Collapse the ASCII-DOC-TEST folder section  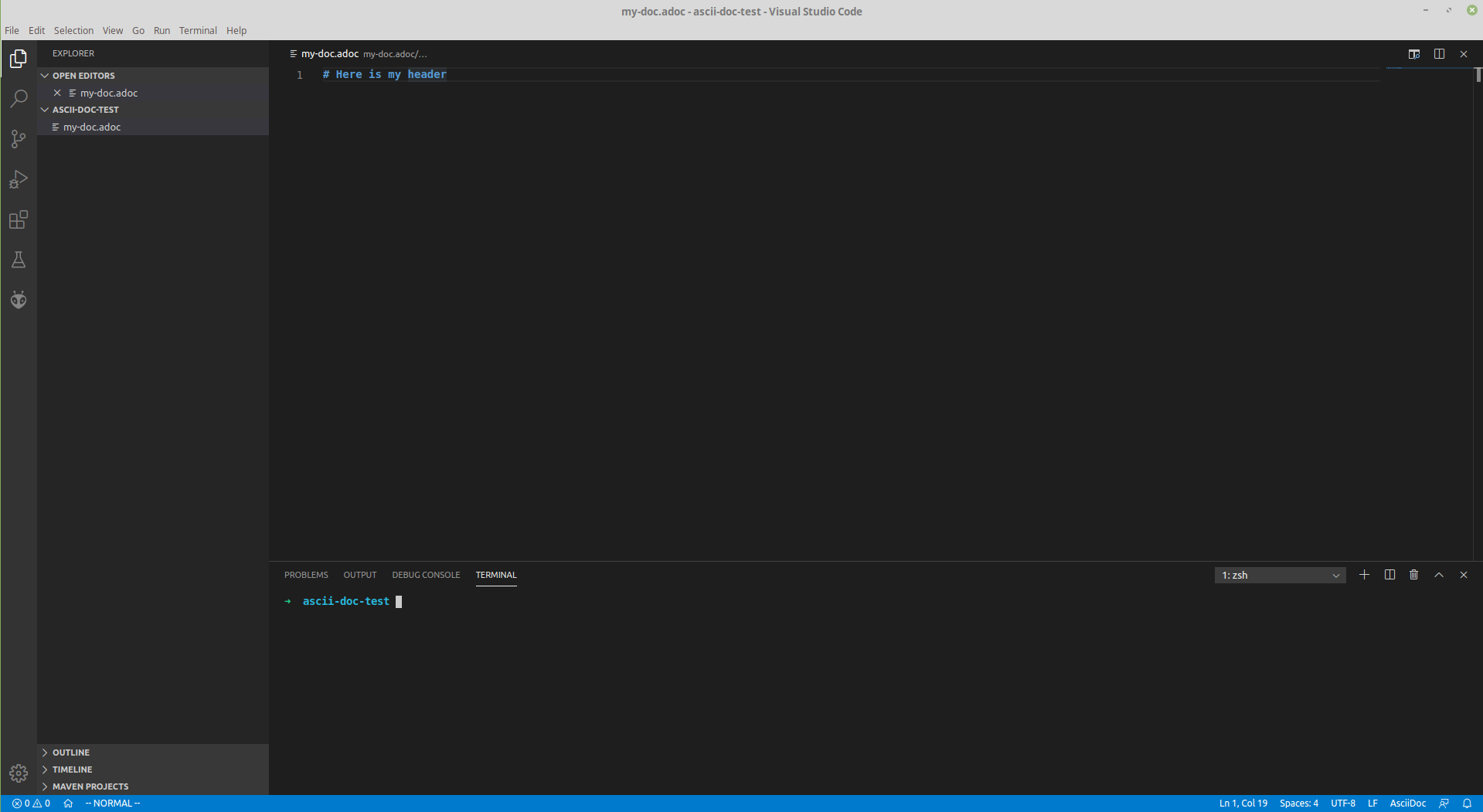(153, 110)
